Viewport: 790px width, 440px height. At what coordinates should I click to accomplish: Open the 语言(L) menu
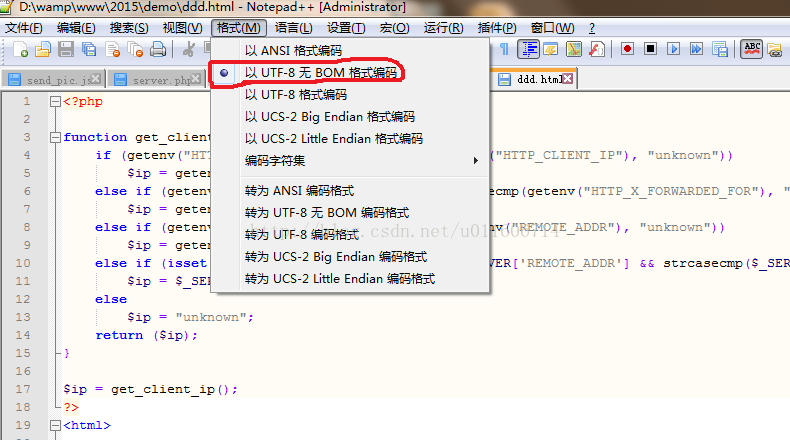coord(294,28)
